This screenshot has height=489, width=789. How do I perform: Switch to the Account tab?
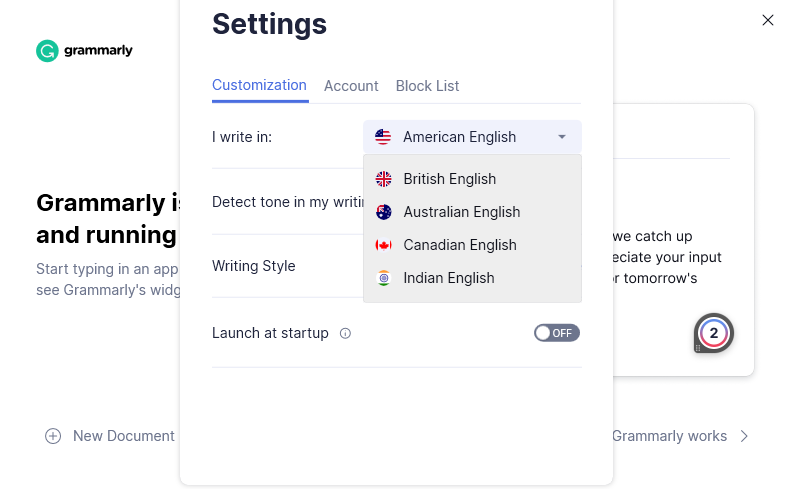click(351, 86)
